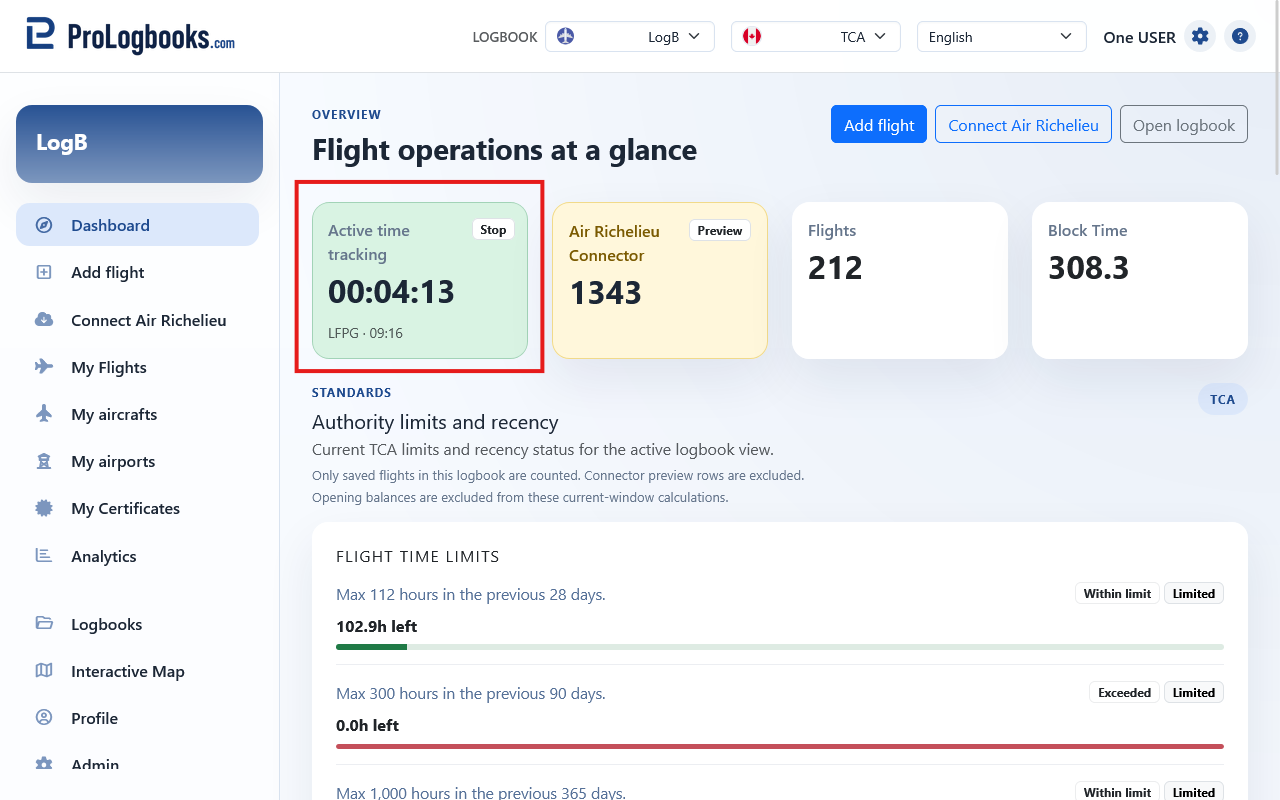Image resolution: width=1280 pixels, height=800 pixels.
Task: Click the logbook emblem icon in LogB selector
Action: click(x=566, y=36)
